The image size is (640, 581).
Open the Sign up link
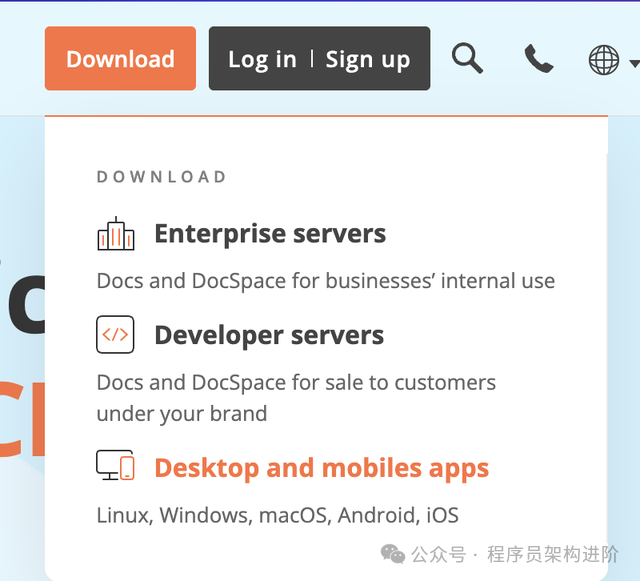click(367, 60)
